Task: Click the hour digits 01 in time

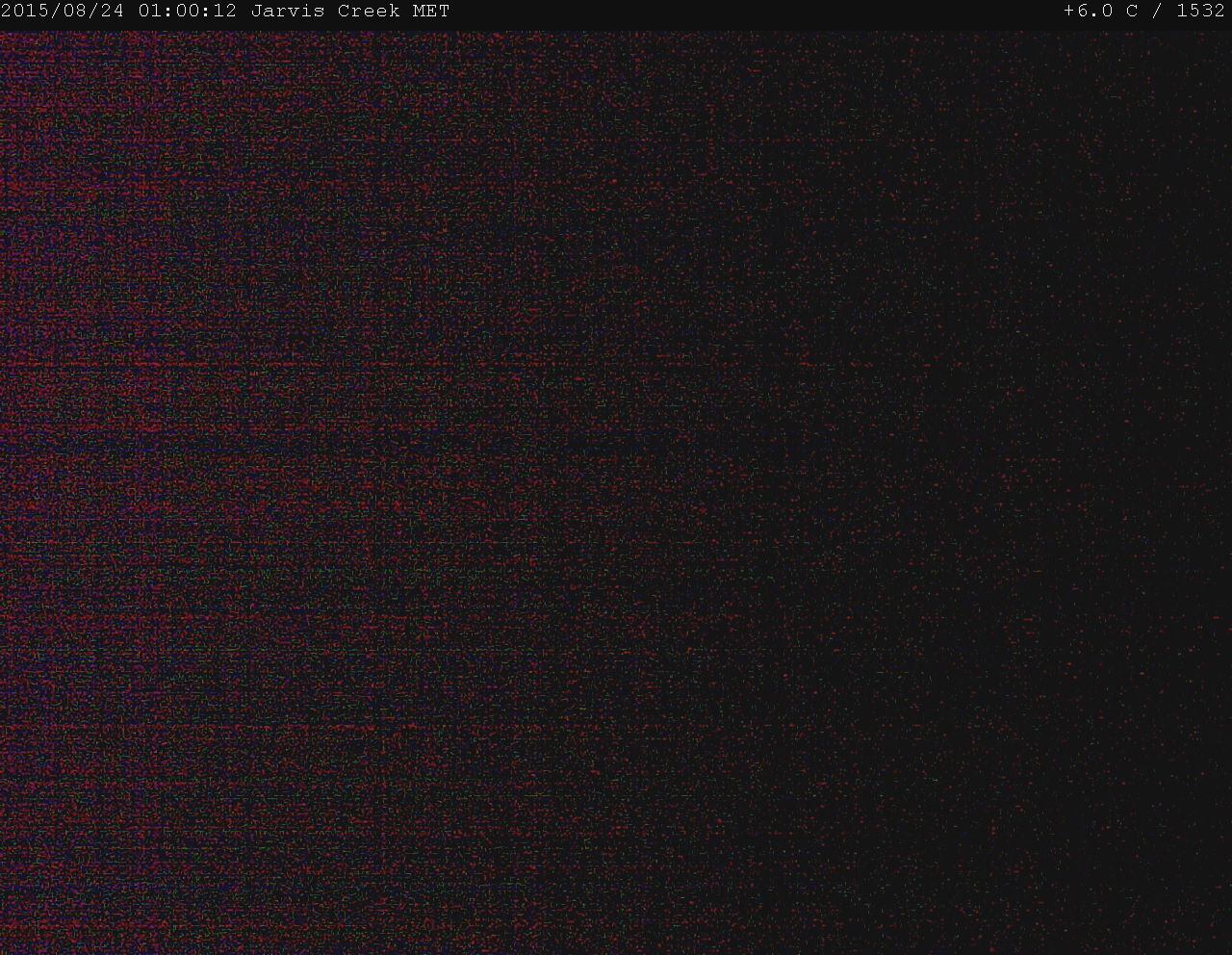Action: pyautogui.click(x=149, y=12)
